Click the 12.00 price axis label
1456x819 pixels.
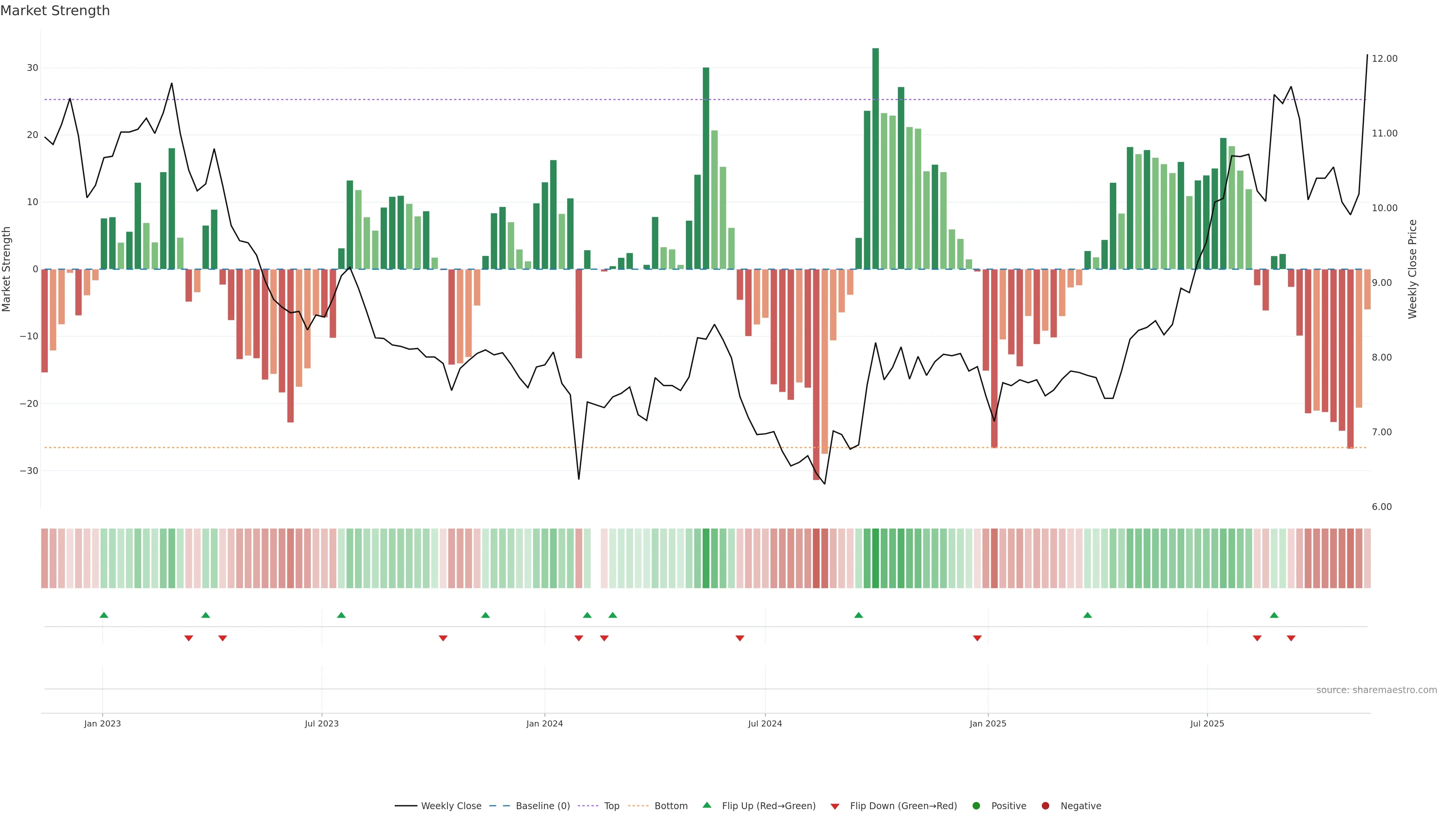pos(1384,59)
